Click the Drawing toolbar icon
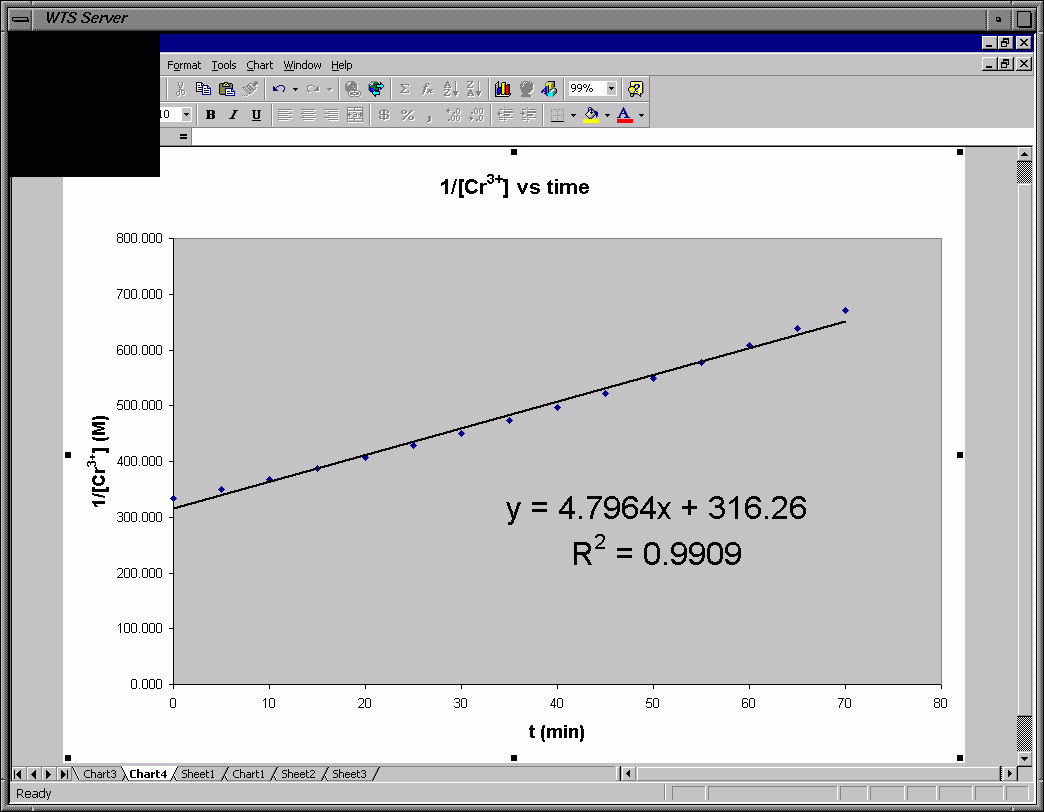Viewport: 1044px width, 812px height. click(x=549, y=89)
